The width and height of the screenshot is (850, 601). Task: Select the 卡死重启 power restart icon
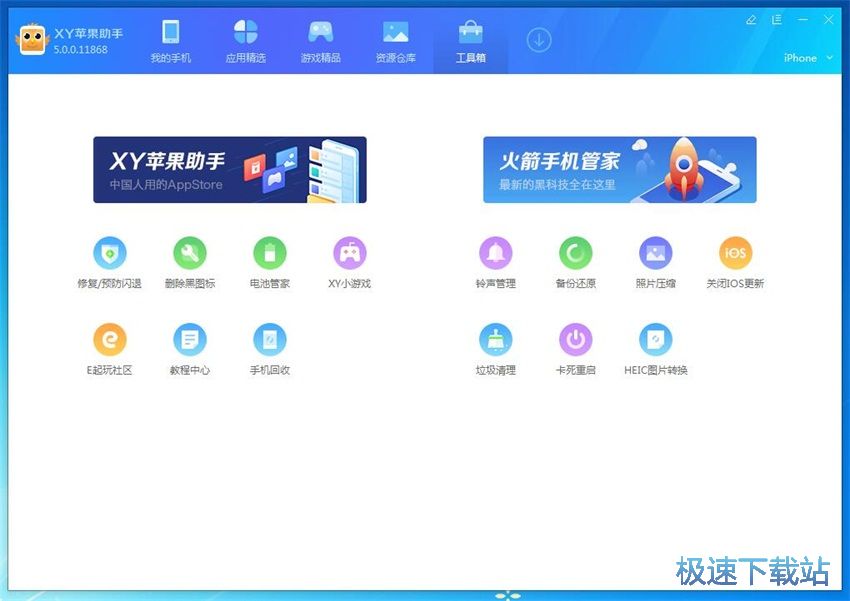[576, 340]
